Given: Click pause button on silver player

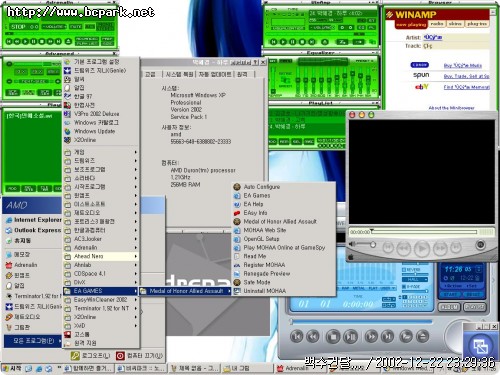Looking at the screenshot, I should (x=351, y=337).
